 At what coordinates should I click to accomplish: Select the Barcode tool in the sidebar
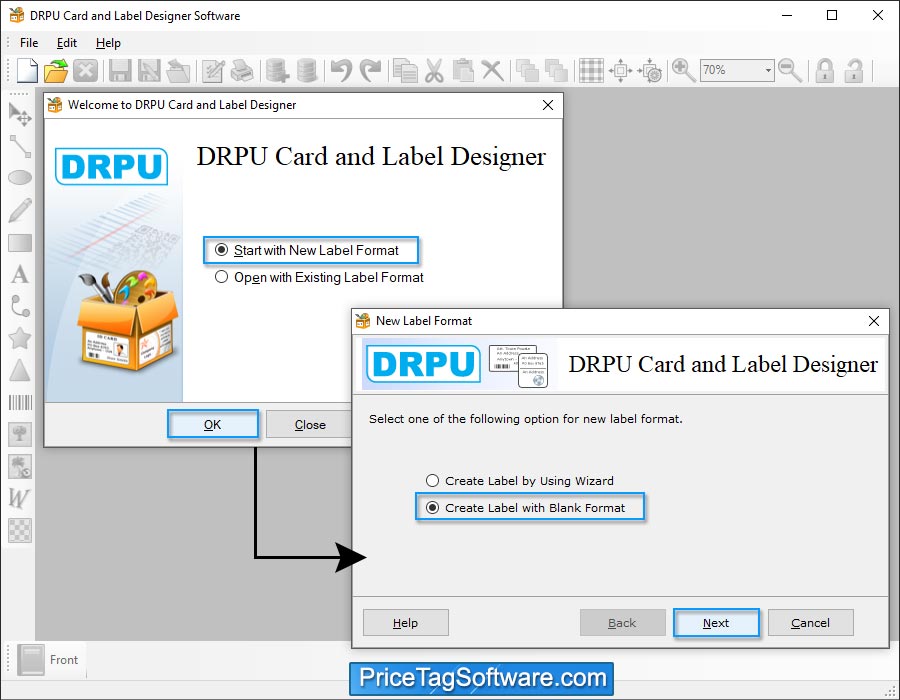(x=20, y=402)
